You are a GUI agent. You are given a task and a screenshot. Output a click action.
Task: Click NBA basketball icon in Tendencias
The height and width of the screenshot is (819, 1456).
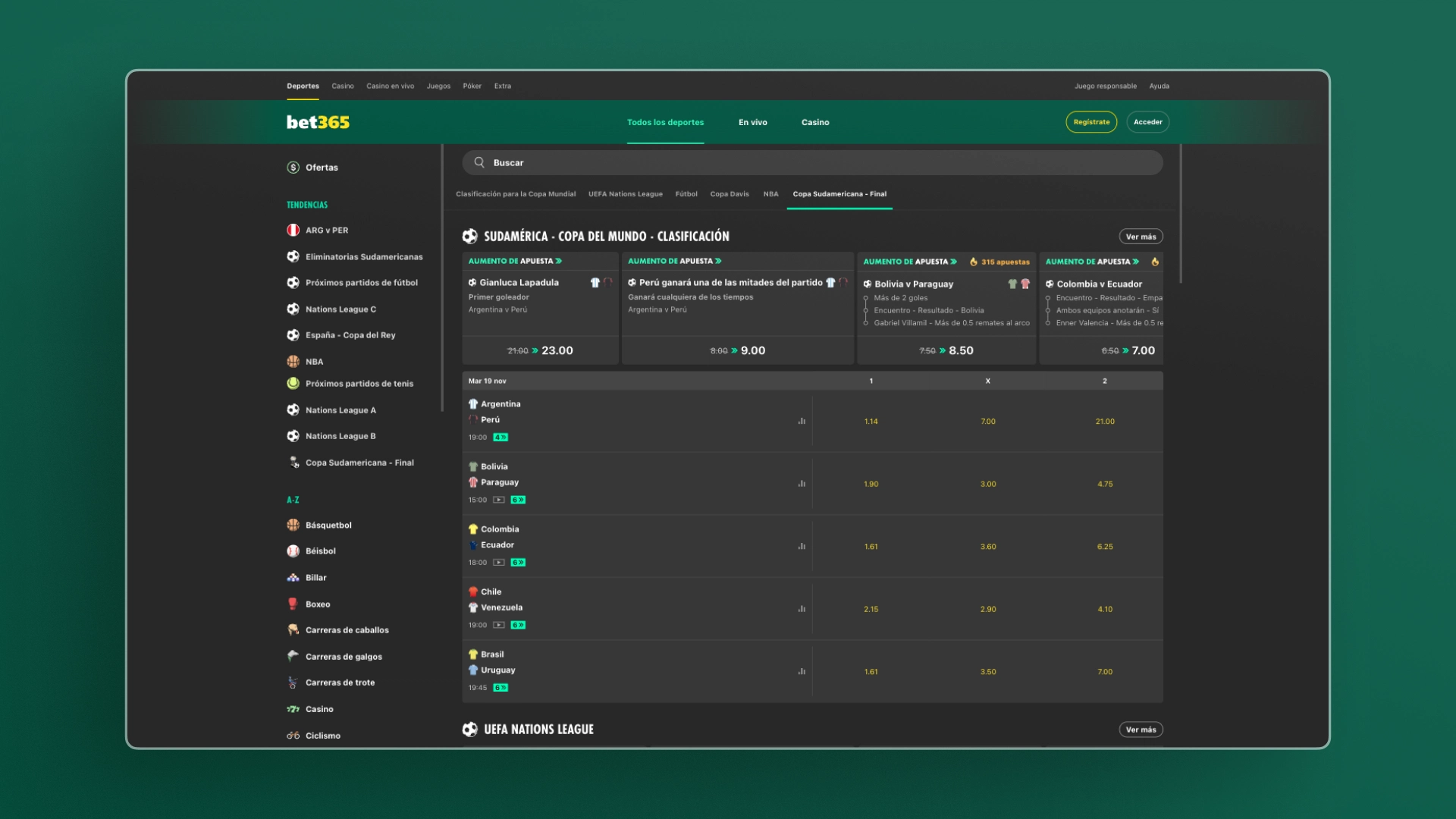293,362
